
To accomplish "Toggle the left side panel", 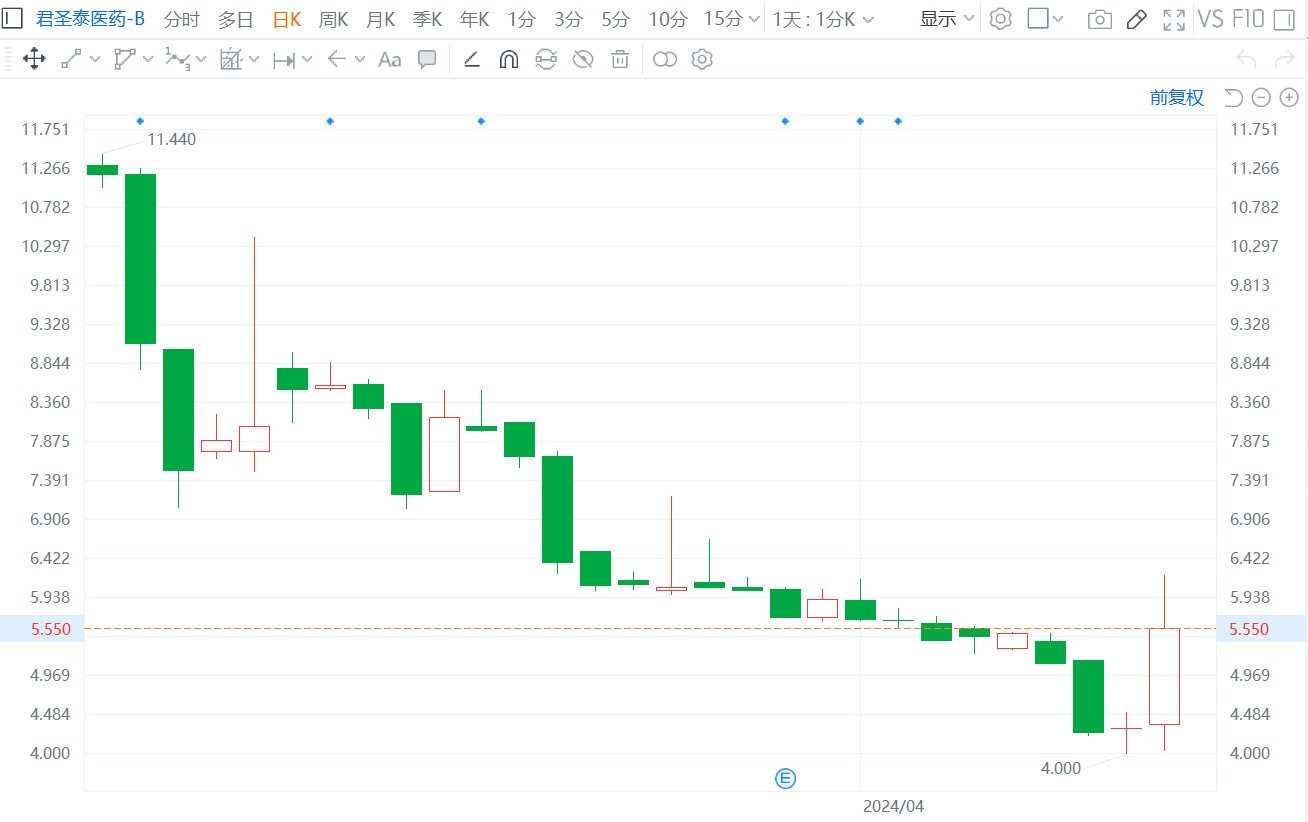I will tap(13, 18).
